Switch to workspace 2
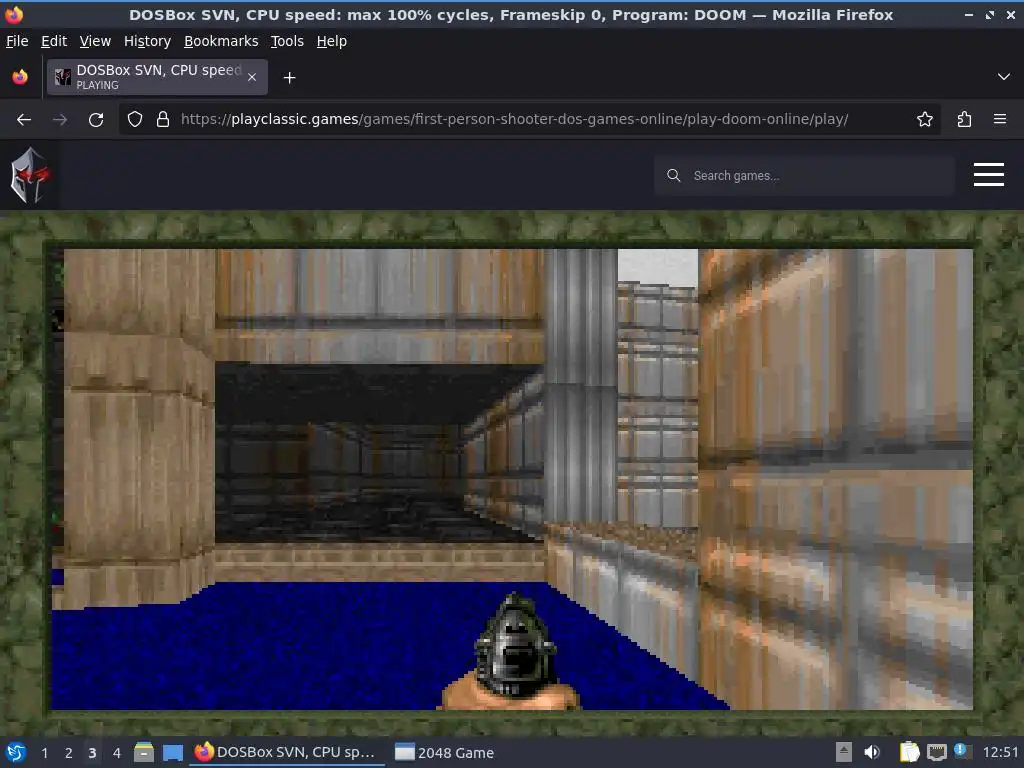Viewport: 1024px width, 768px height. pos(69,753)
